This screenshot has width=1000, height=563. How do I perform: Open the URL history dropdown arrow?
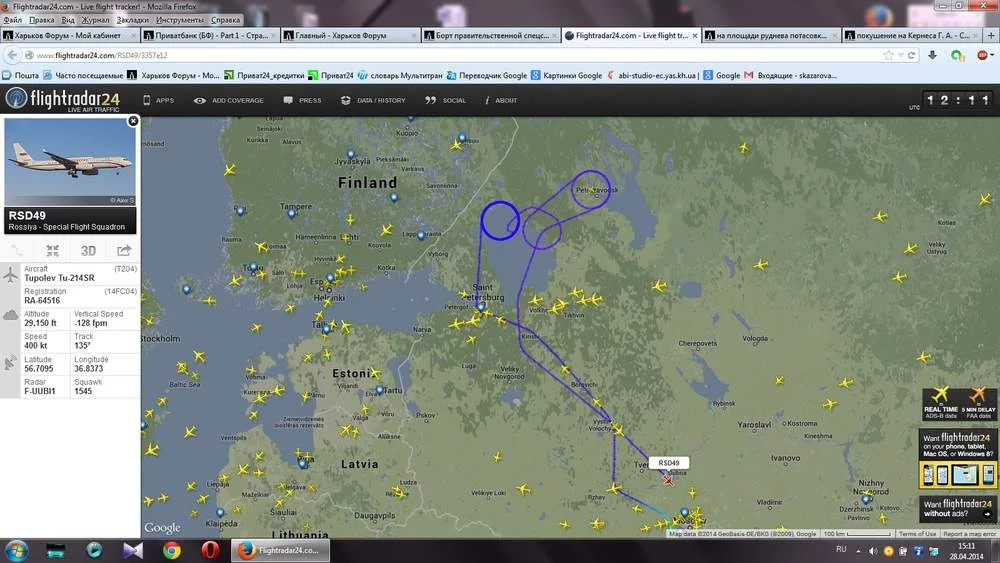tap(900, 55)
